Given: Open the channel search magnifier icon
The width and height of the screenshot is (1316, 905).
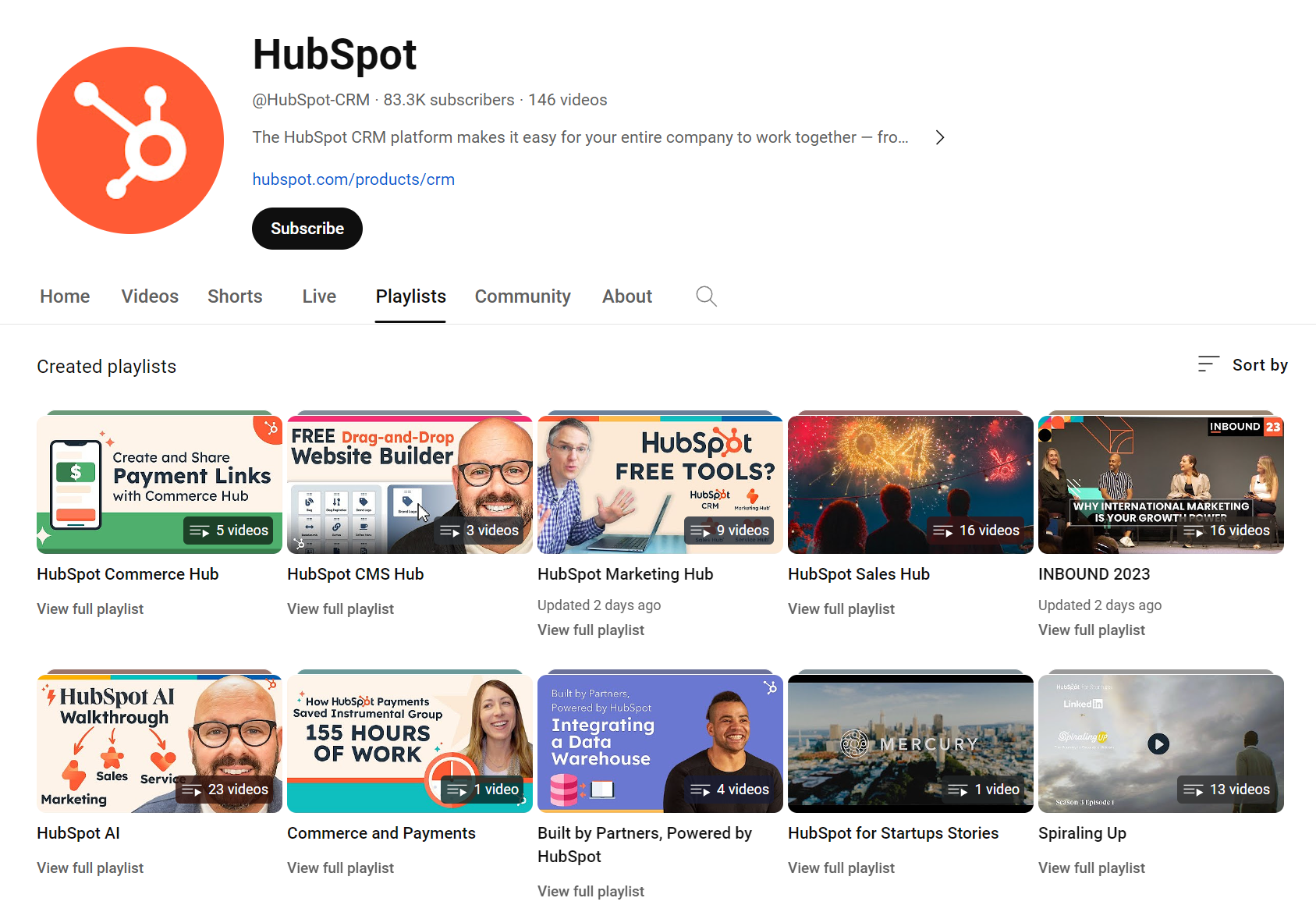Looking at the screenshot, I should click(x=706, y=296).
